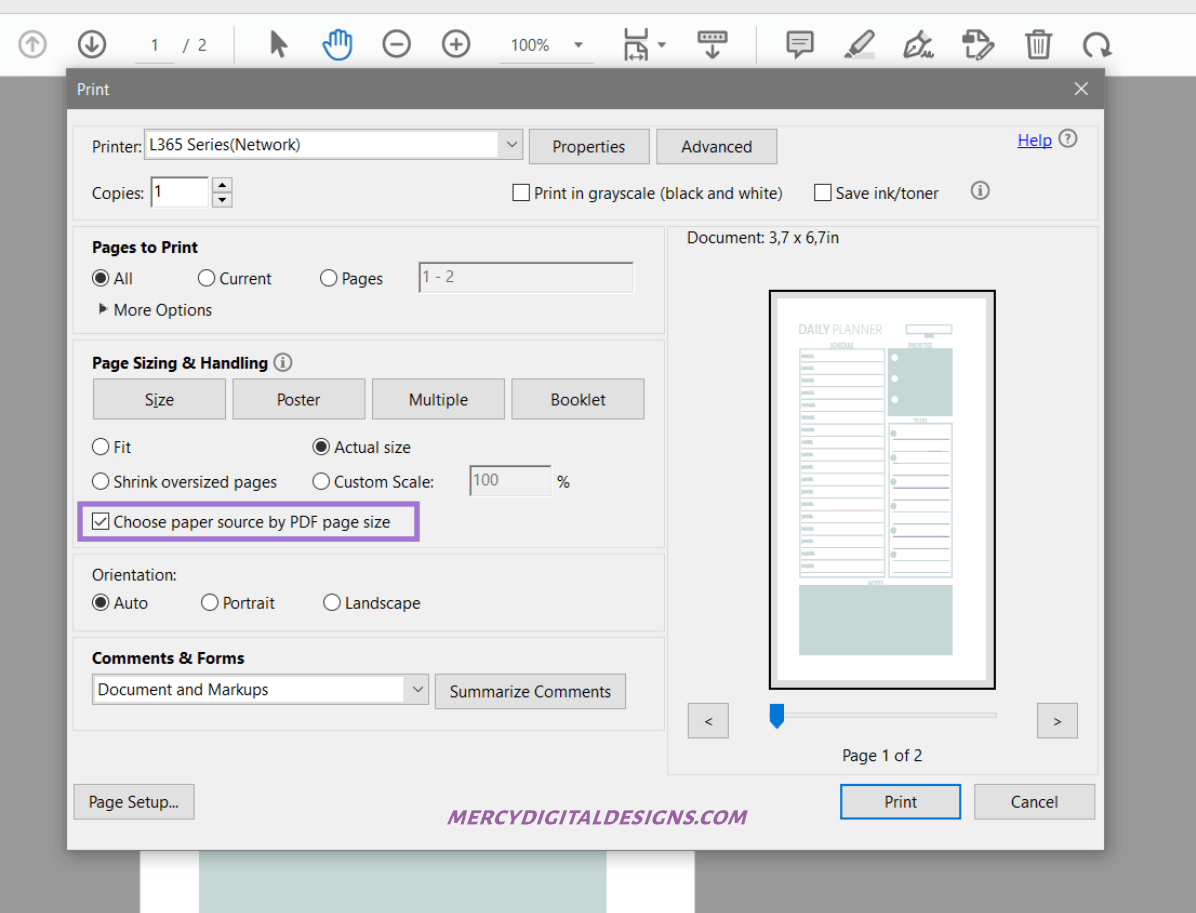Uncheck Choose paper source by PDF page size
This screenshot has width=1196, height=913.
(100, 520)
